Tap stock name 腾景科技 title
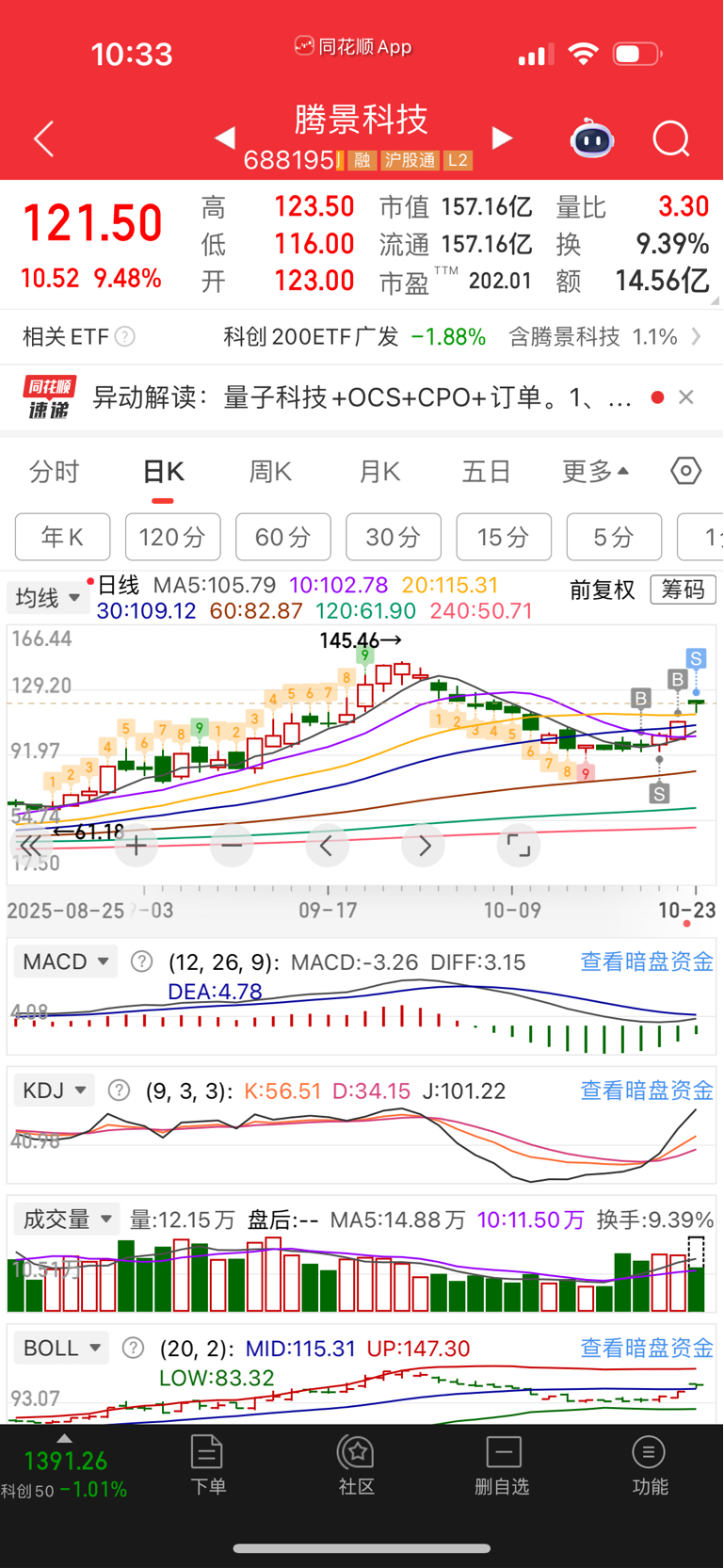The height and width of the screenshot is (1568, 724). (x=362, y=119)
